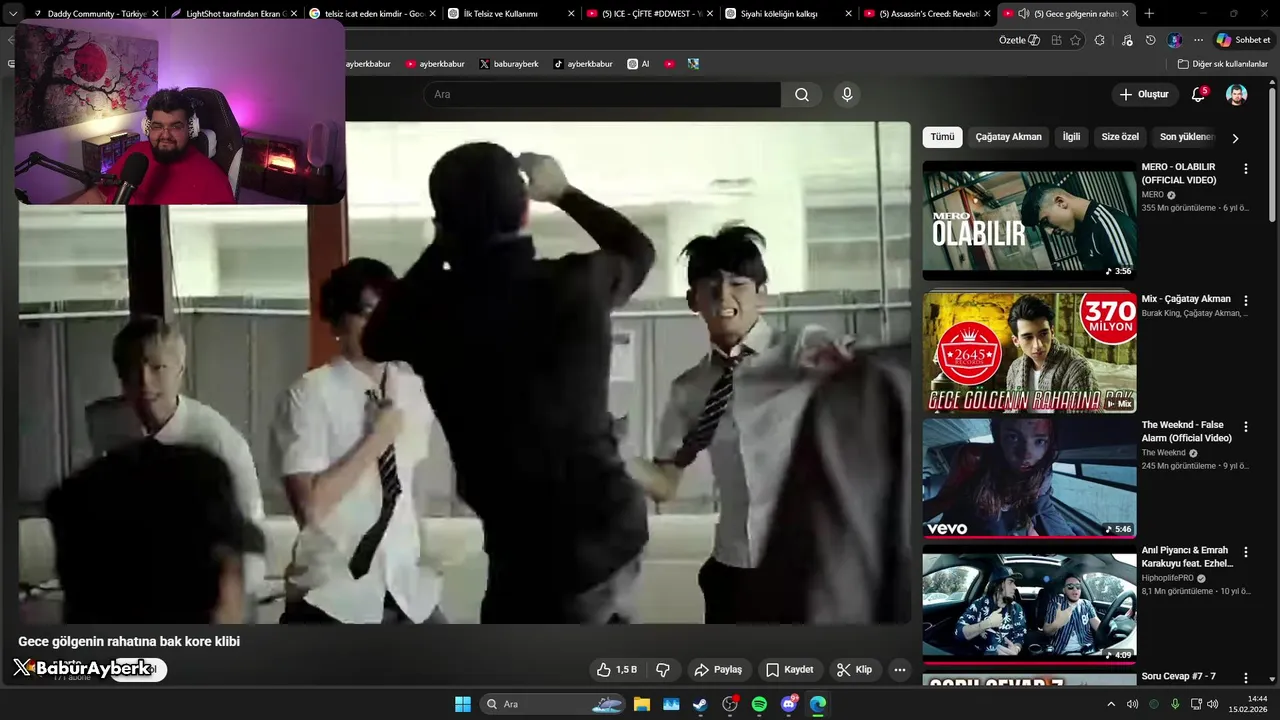Show hidden system tray icons chevron

coord(1110,704)
